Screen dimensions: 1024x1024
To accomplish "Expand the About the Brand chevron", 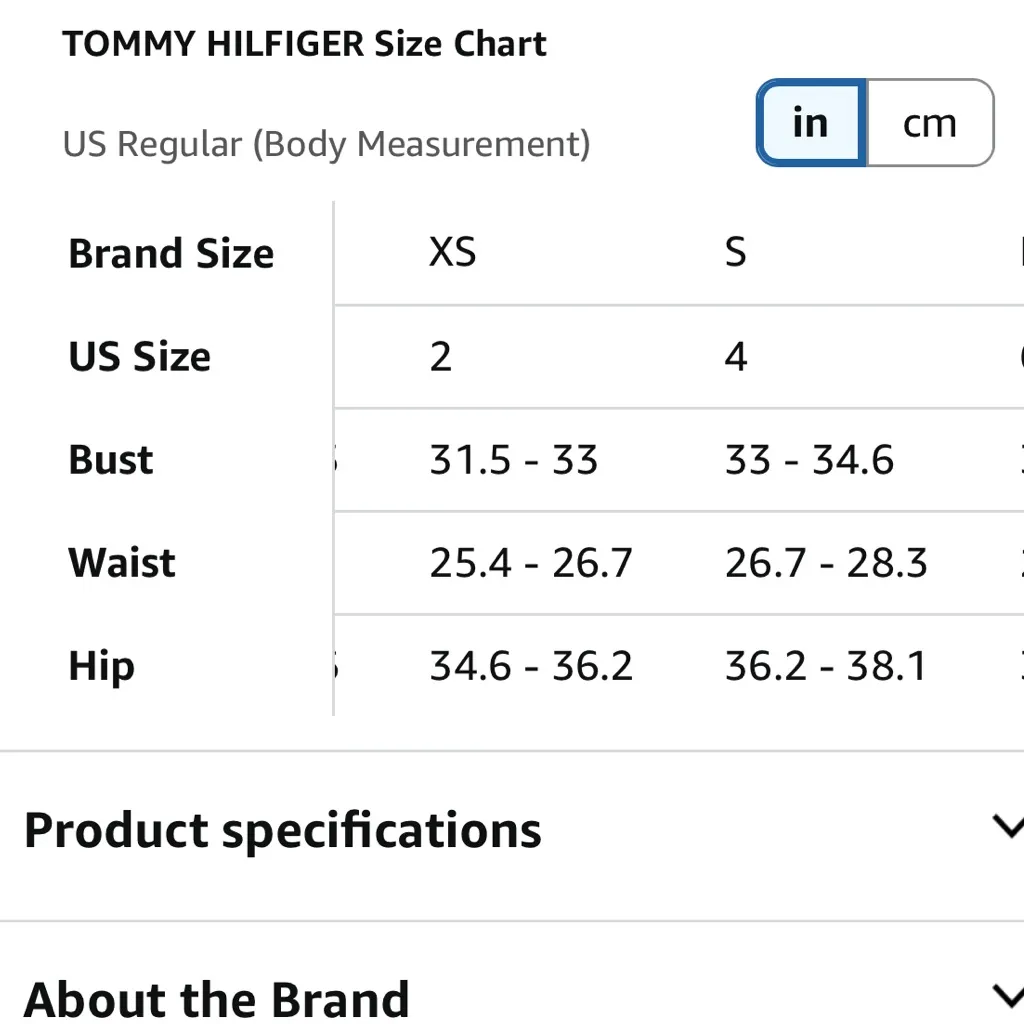I will (x=1005, y=995).
